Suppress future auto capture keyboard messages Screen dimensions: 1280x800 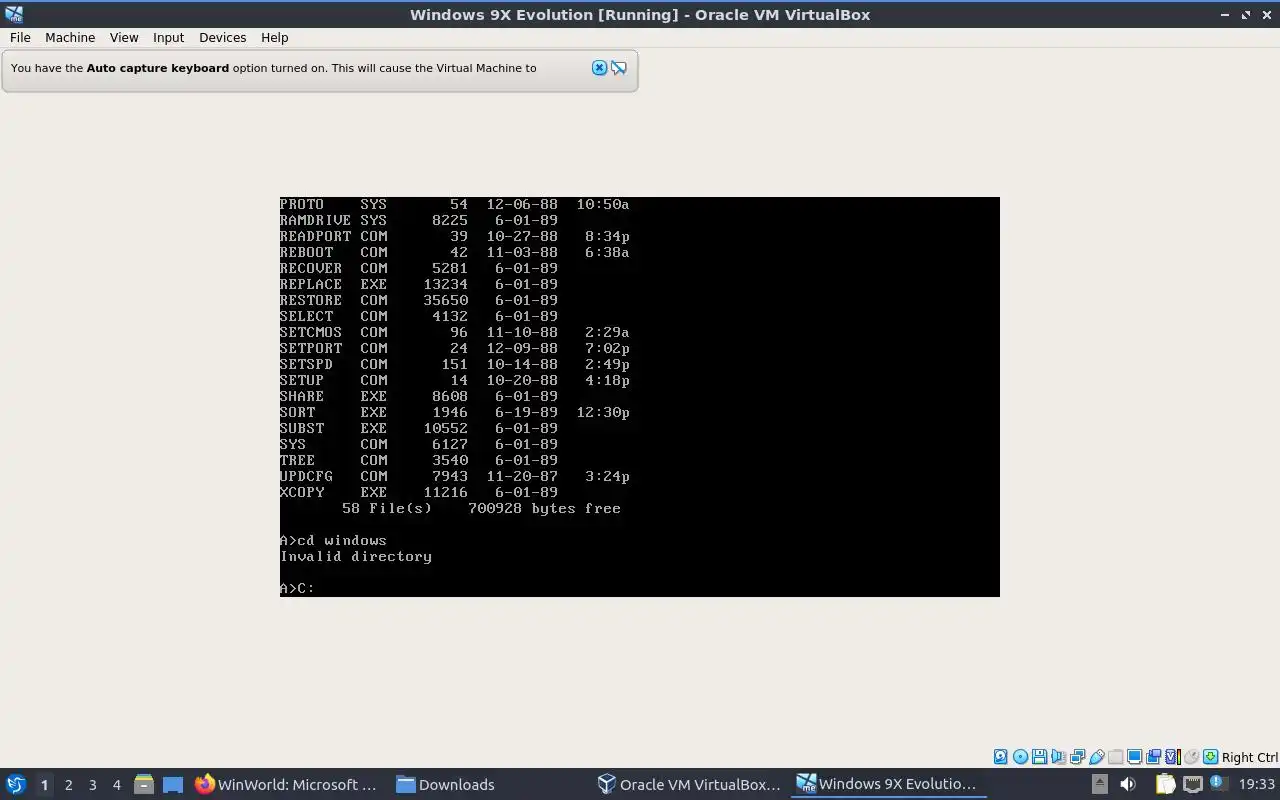619,68
